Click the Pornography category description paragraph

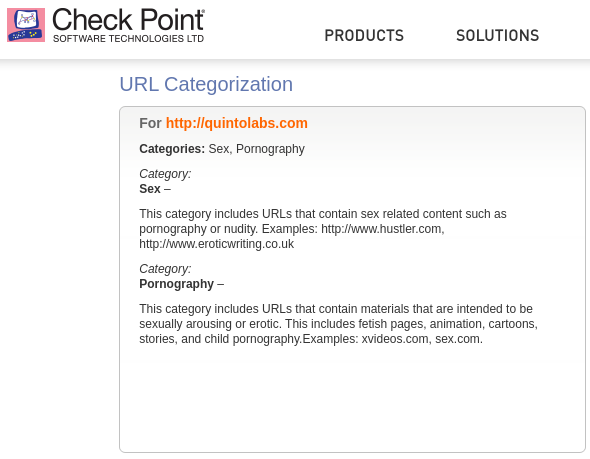point(338,324)
